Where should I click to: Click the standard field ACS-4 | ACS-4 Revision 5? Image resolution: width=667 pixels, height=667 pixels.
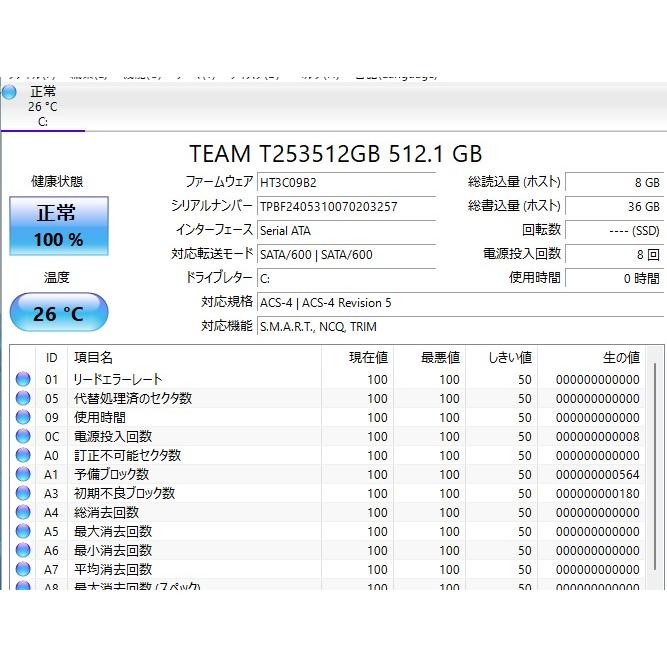coord(461,302)
